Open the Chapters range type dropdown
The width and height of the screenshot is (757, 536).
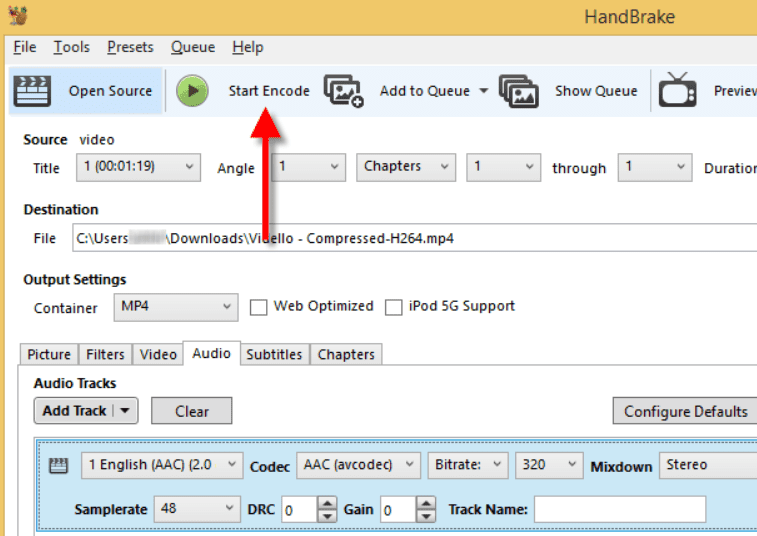tap(406, 167)
